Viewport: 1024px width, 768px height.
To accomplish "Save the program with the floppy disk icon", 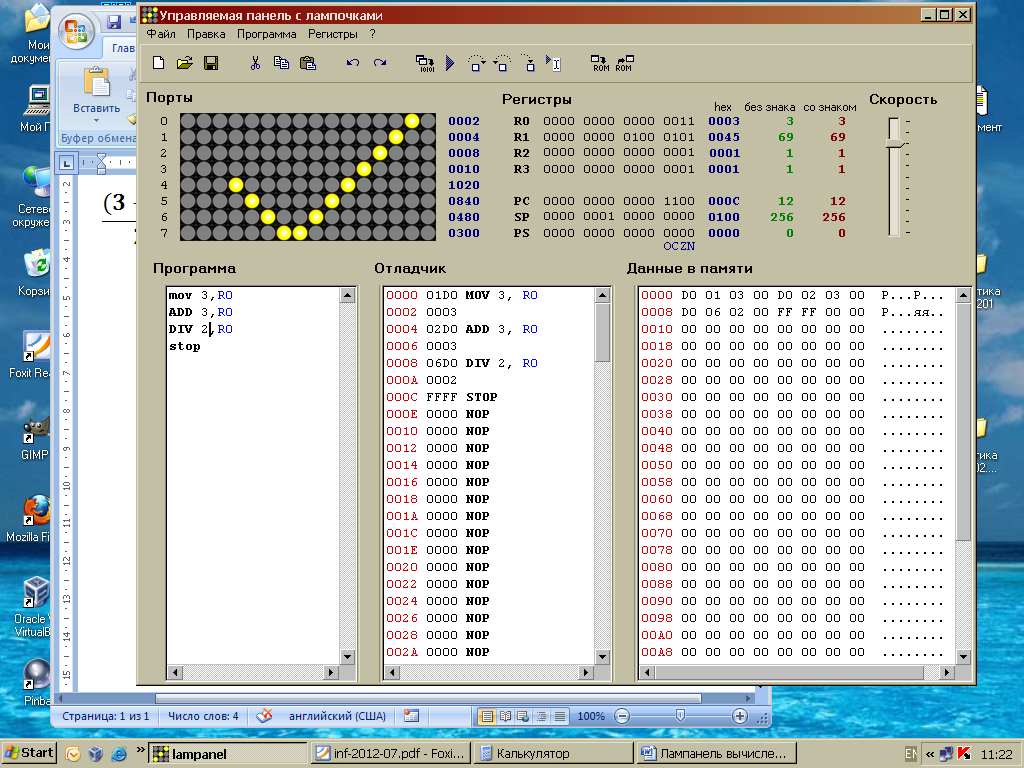I will [x=211, y=63].
